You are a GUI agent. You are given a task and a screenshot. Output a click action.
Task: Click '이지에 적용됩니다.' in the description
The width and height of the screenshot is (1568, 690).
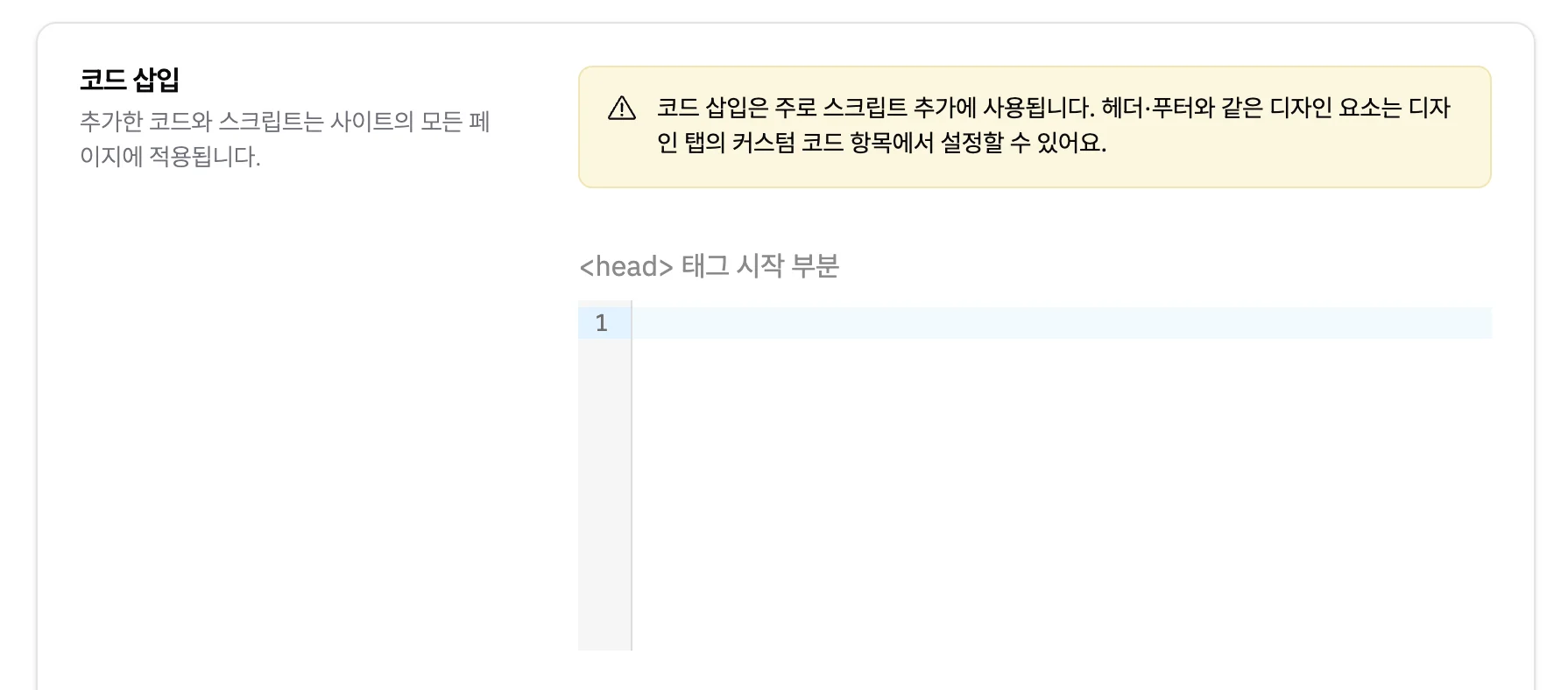click(x=170, y=157)
